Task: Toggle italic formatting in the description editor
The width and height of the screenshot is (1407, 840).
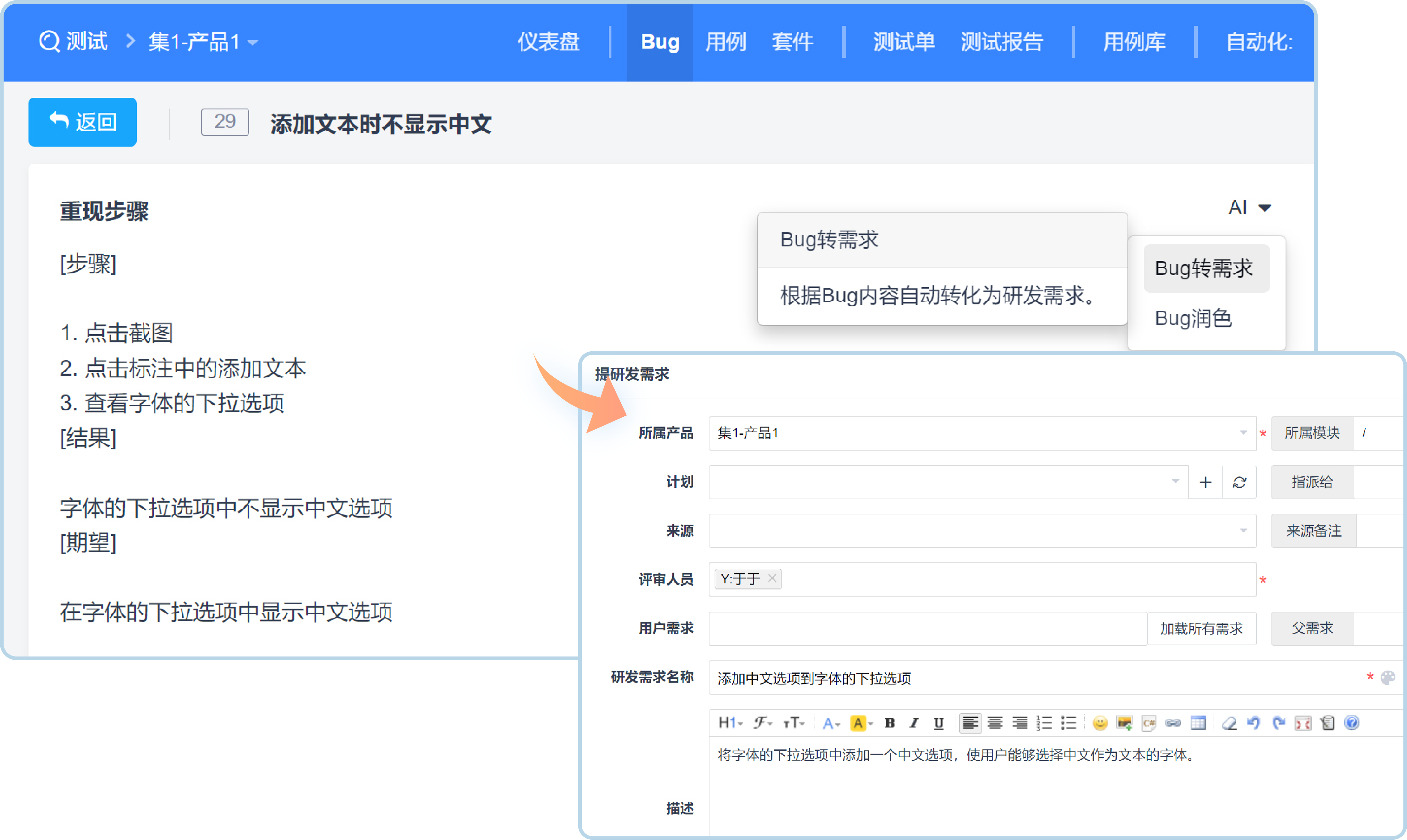Action: pyautogui.click(x=914, y=723)
